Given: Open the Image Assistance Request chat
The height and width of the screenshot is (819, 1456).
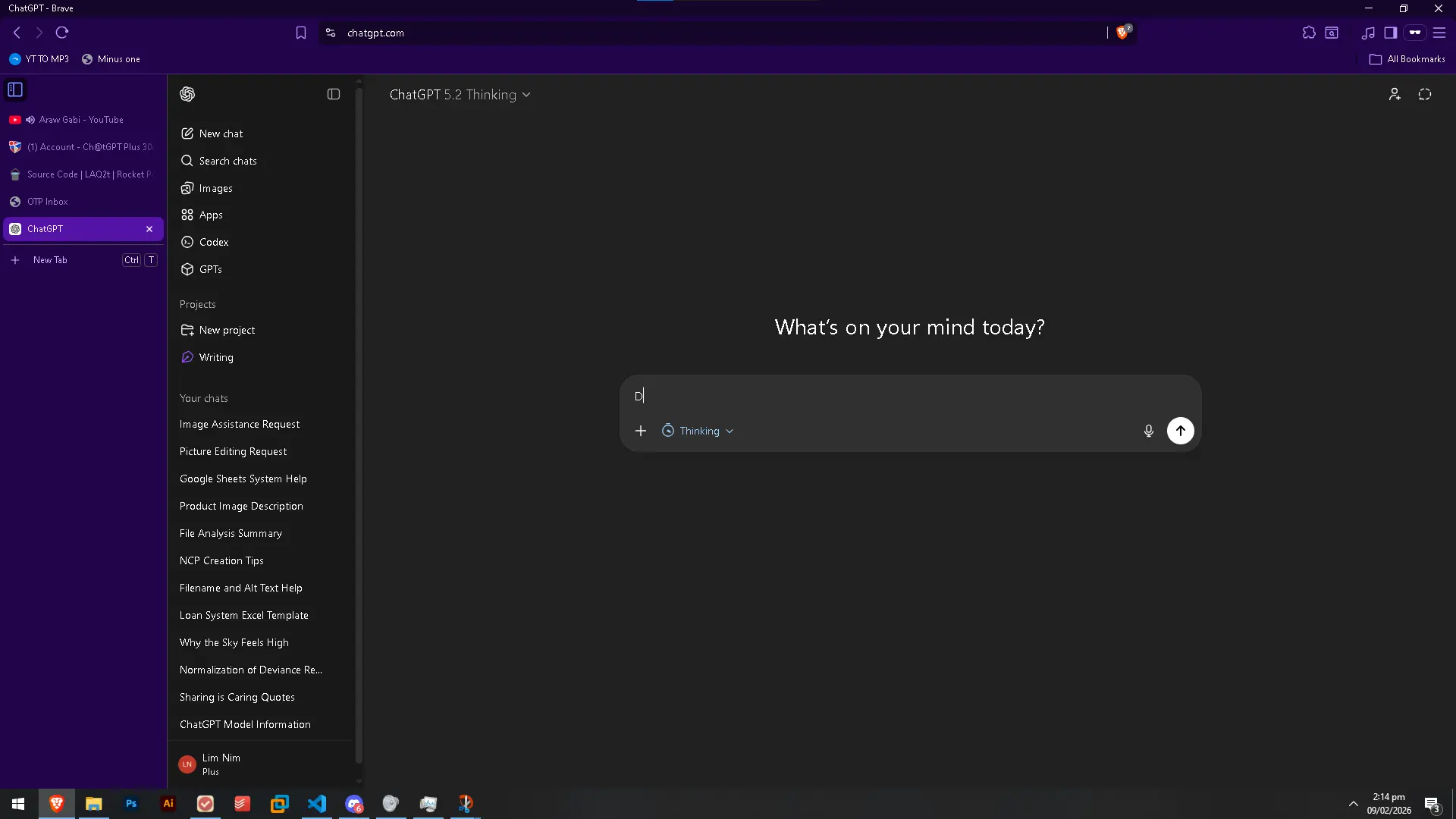Looking at the screenshot, I should (260, 424).
